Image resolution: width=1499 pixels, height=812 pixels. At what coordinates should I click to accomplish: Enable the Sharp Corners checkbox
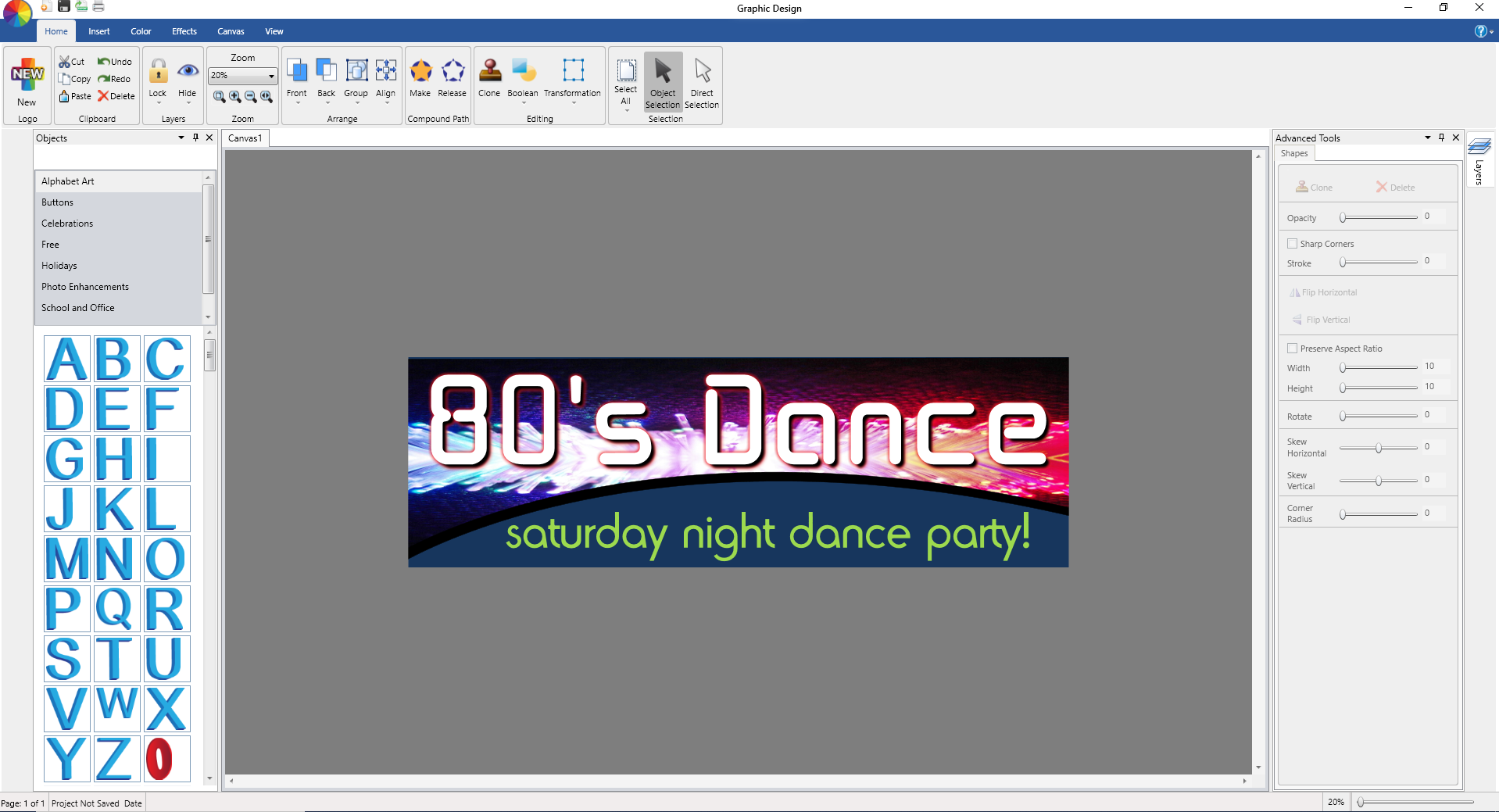pyautogui.click(x=1292, y=244)
